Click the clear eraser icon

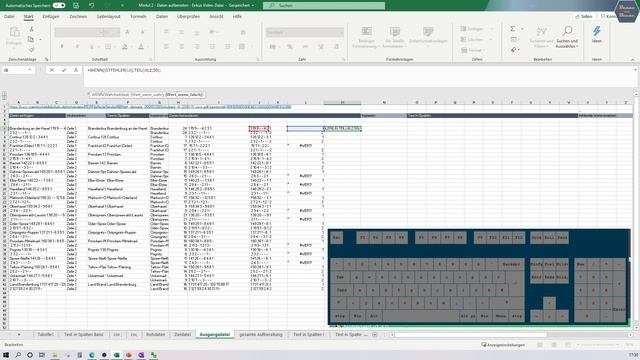coord(513,50)
